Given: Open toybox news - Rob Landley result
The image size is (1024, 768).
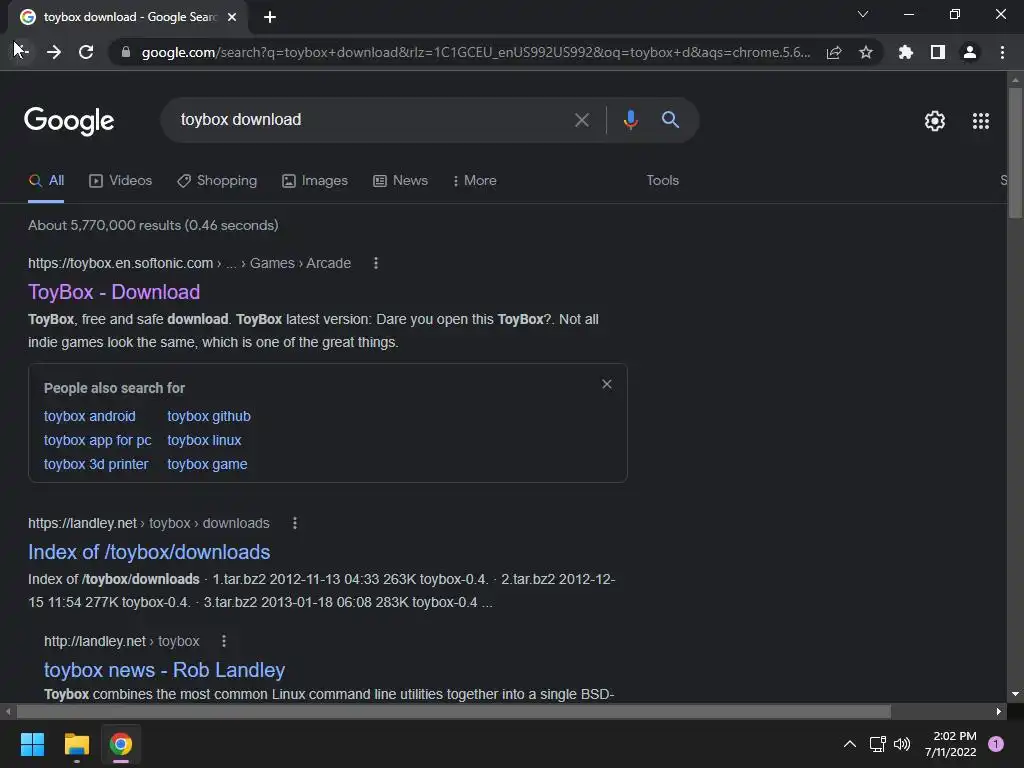Looking at the screenshot, I should tap(165, 670).
